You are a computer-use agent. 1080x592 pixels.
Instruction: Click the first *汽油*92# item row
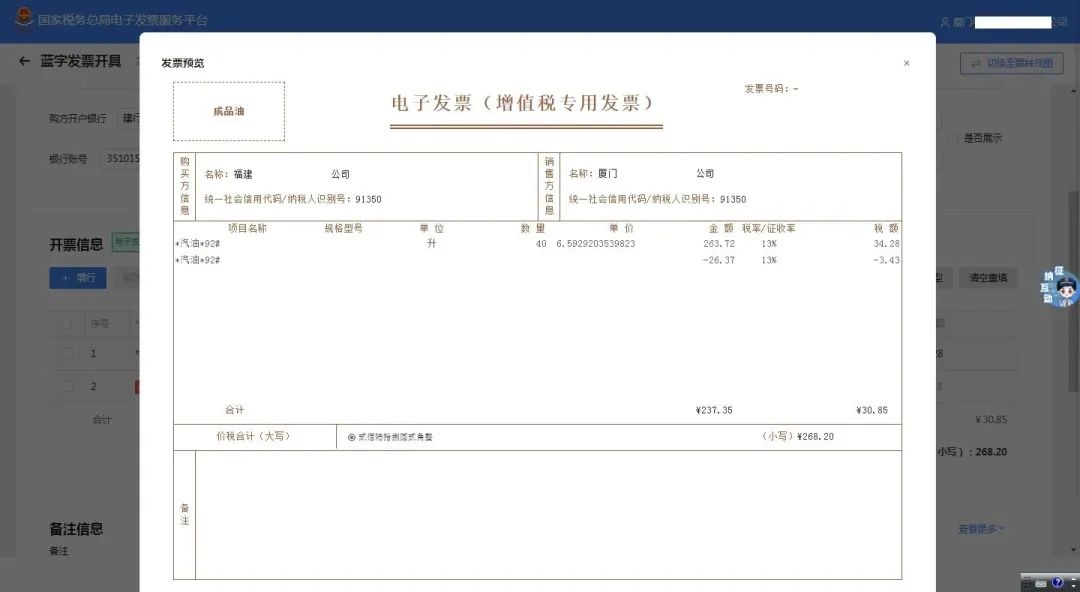[198, 244]
